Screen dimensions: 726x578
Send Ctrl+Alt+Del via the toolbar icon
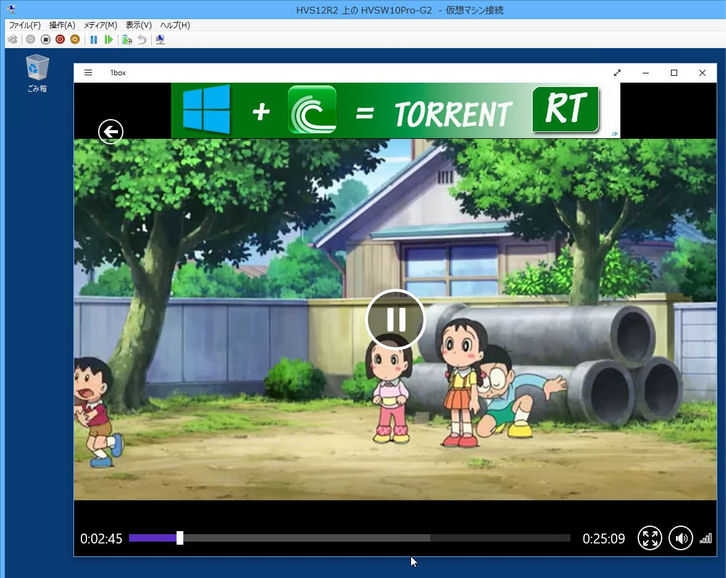(x=13, y=39)
